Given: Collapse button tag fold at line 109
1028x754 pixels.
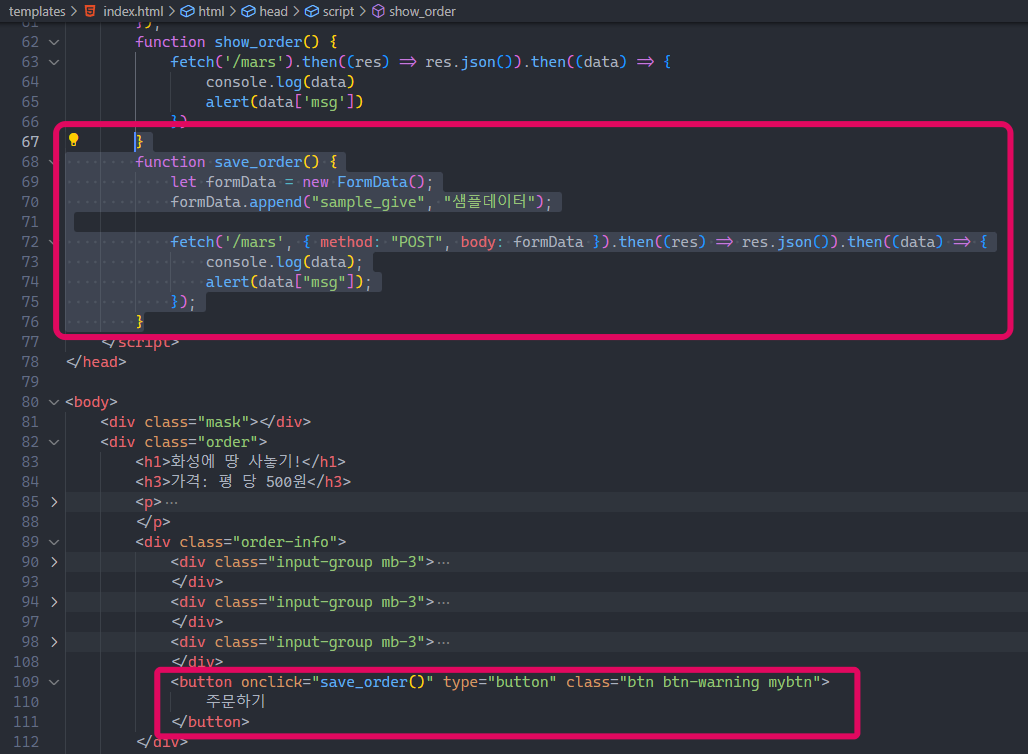Looking at the screenshot, I should click(x=54, y=682).
